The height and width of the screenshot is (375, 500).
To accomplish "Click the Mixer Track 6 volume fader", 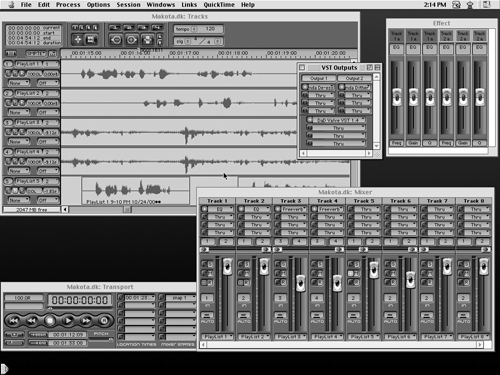I will [411, 280].
